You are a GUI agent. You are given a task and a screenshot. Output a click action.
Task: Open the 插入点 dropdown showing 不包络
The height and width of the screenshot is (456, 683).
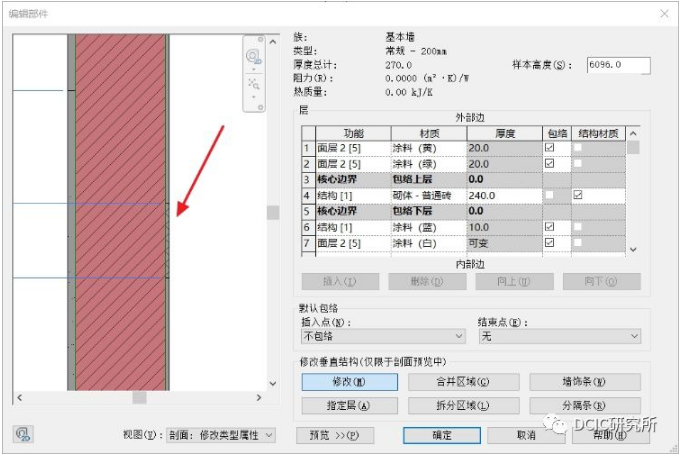(x=383, y=336)
